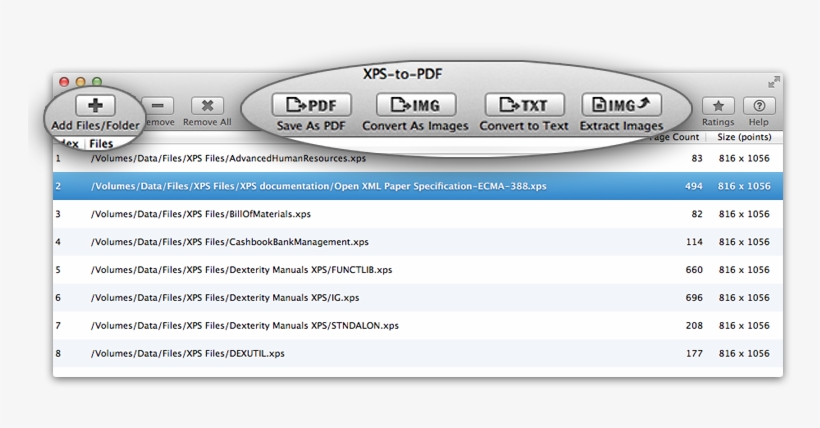
Task: Open Help with the question mark icon
Action: tap(759, 106)
